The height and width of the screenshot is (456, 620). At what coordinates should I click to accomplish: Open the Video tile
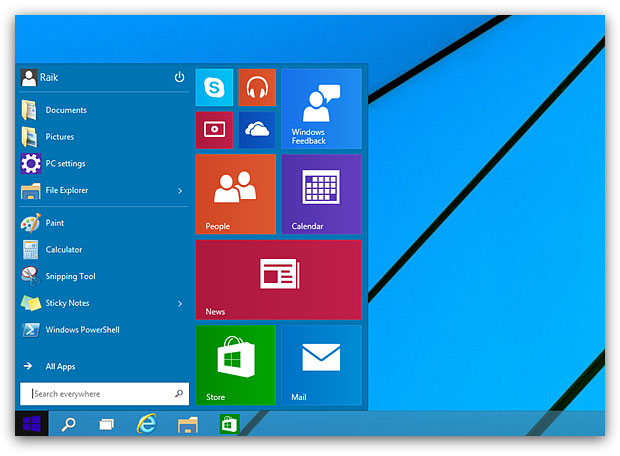[214, 130]
